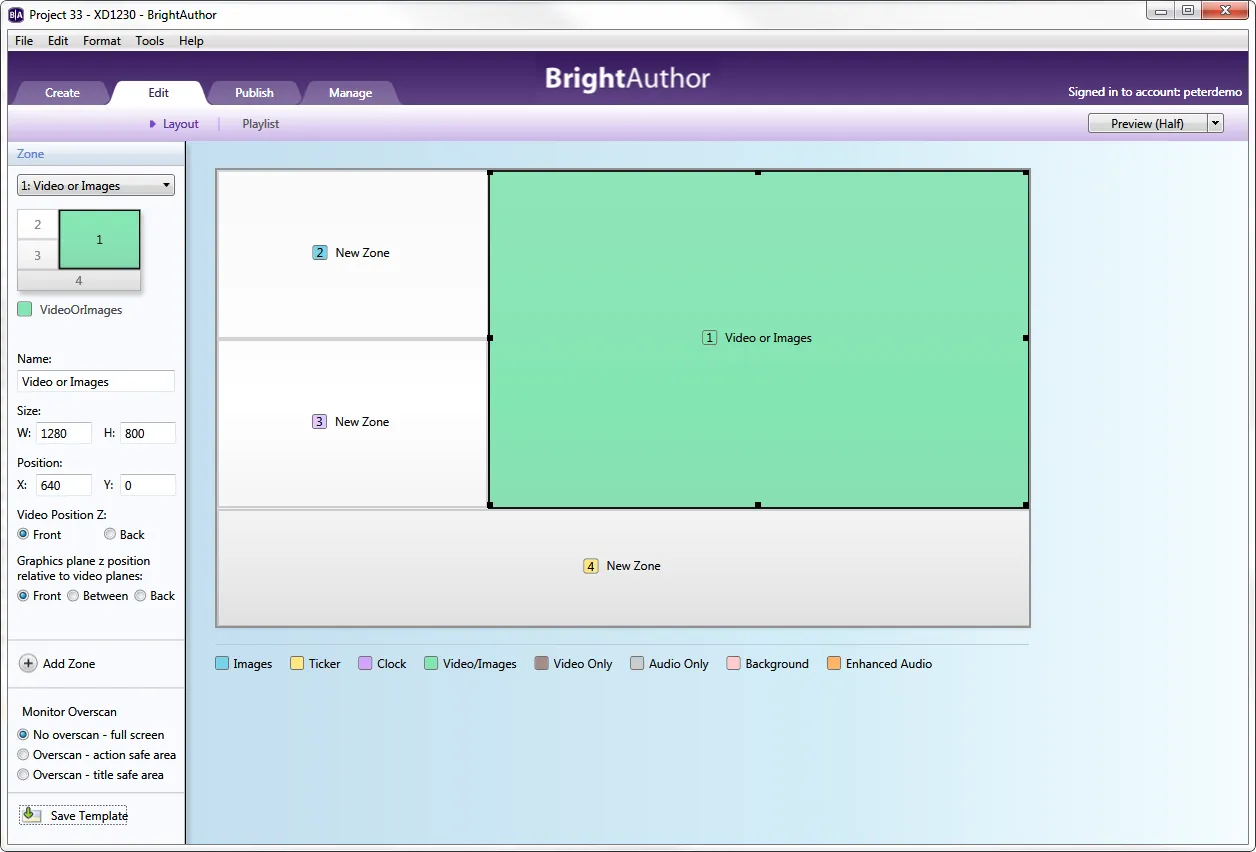Click the Zone panel header
This screenshot has width=1256, height=852.
pyautogui.click(x=96, y=154)
